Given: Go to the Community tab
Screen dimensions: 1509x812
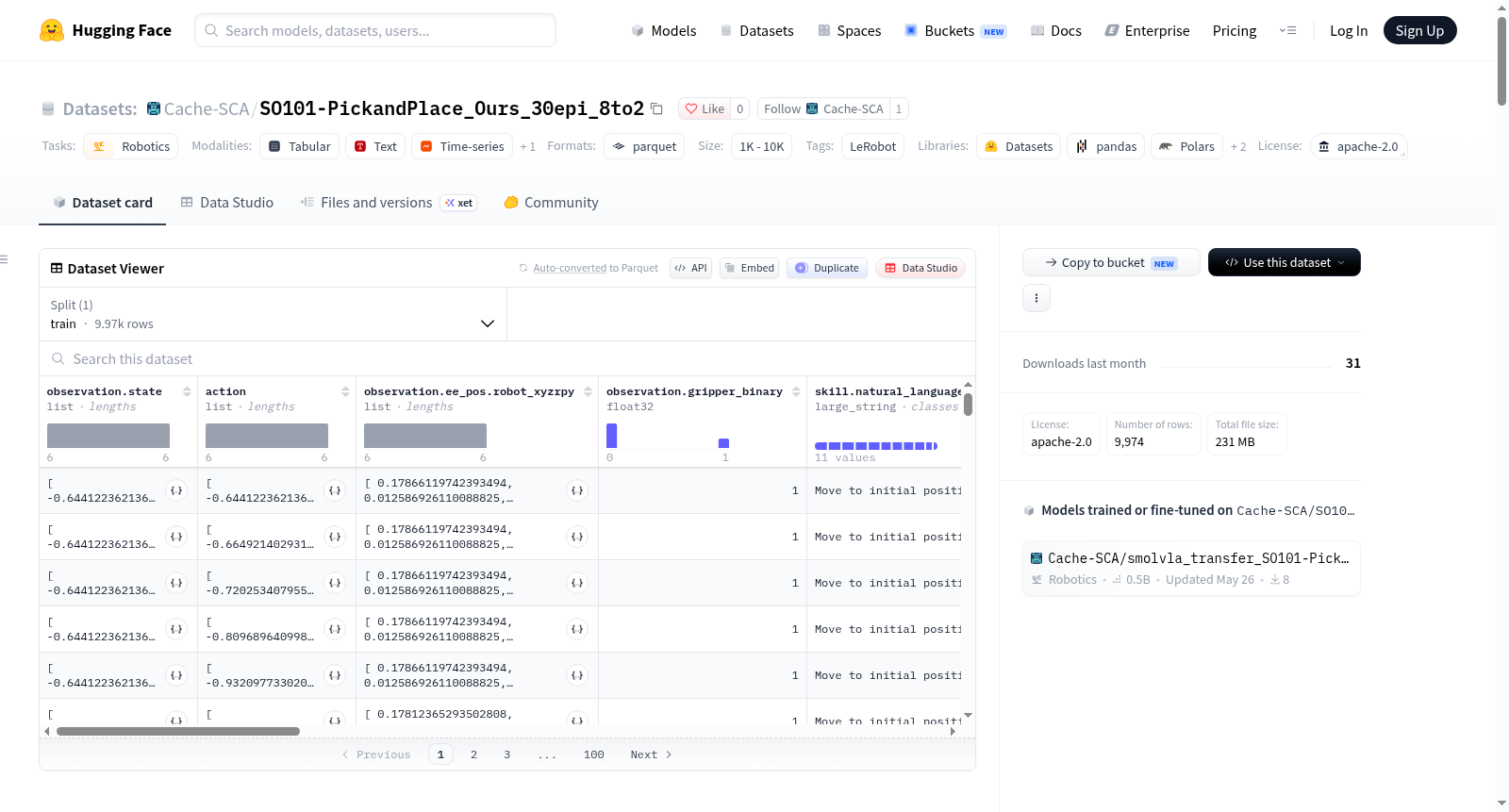Looking at the screenshot, I should pos(552,203).
